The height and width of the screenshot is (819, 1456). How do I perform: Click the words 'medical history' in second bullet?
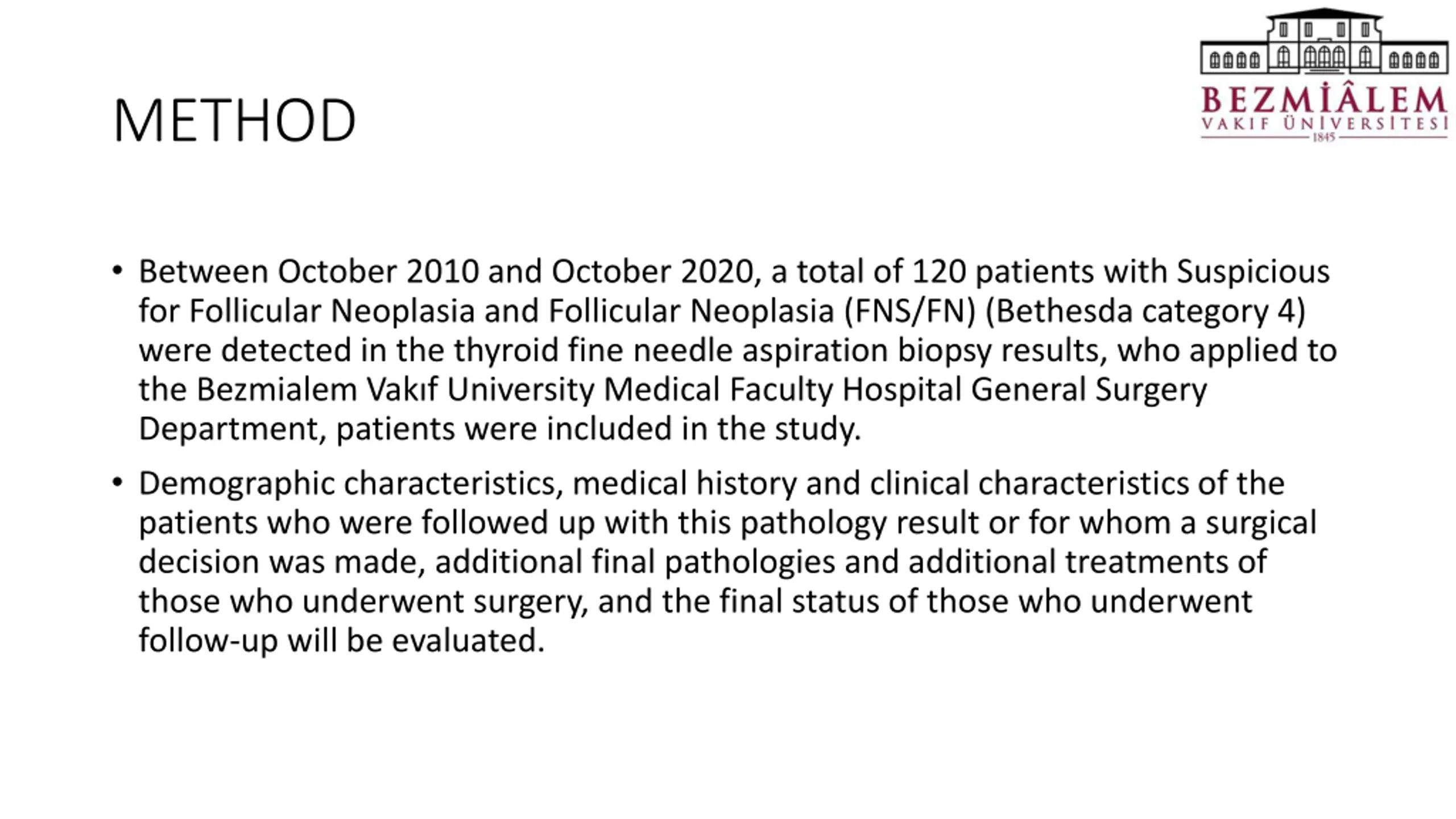pos(684,483)
